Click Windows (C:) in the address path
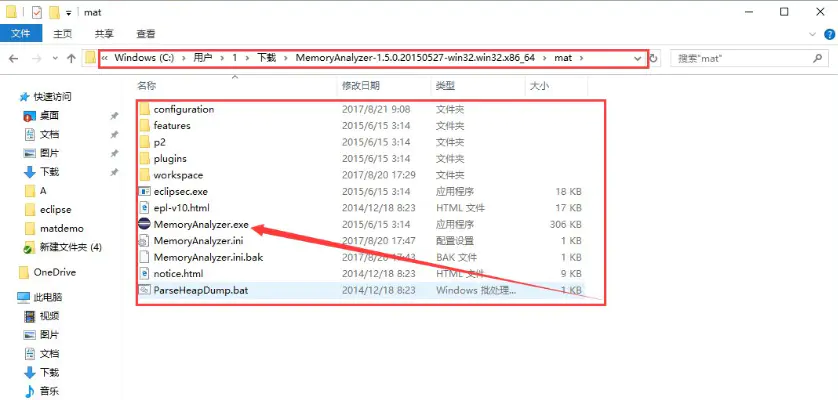This screenshot has height=400, width=838. pyautogui.click(x=144, y=58)
